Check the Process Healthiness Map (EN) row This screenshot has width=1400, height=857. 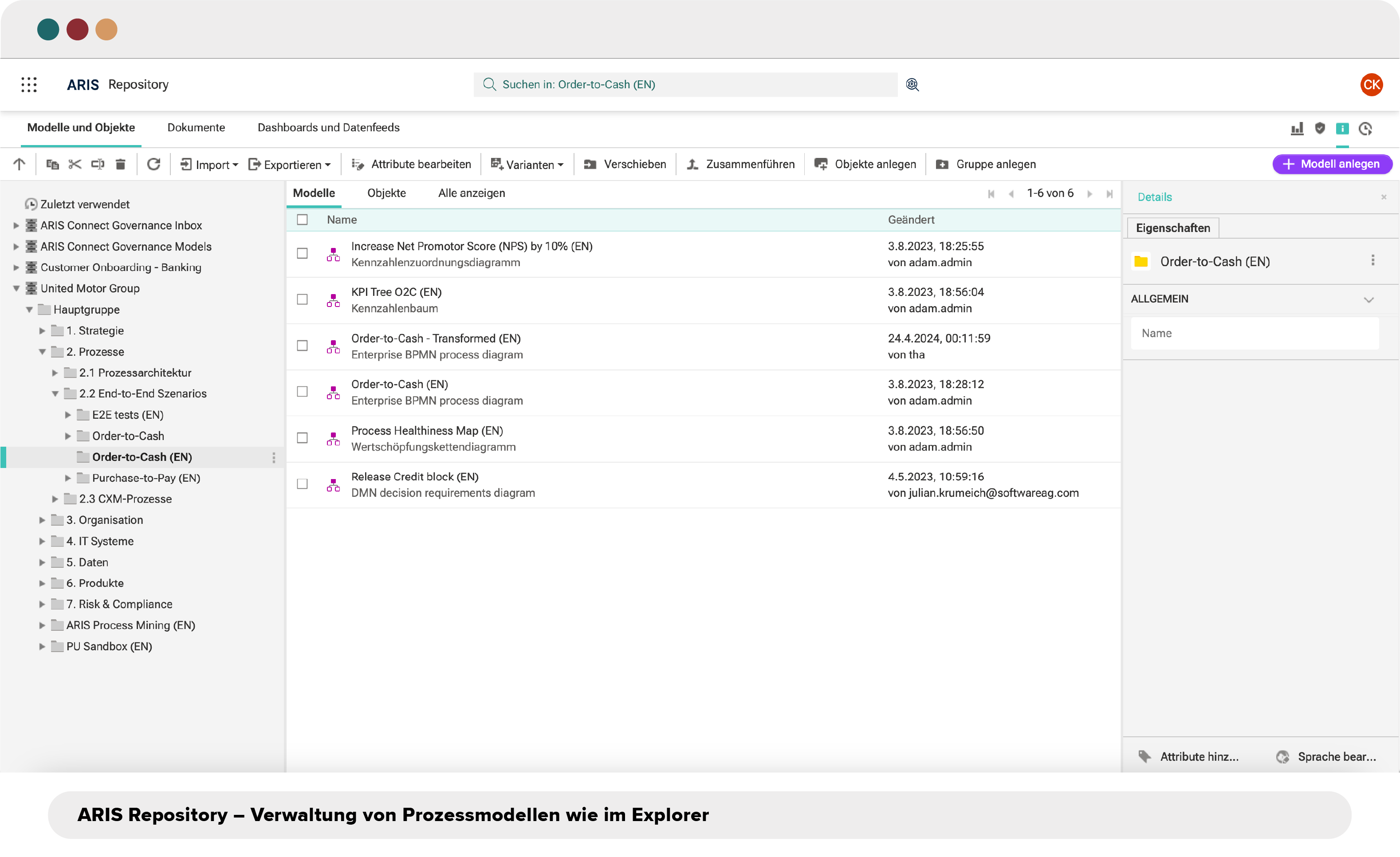(302, 437)
